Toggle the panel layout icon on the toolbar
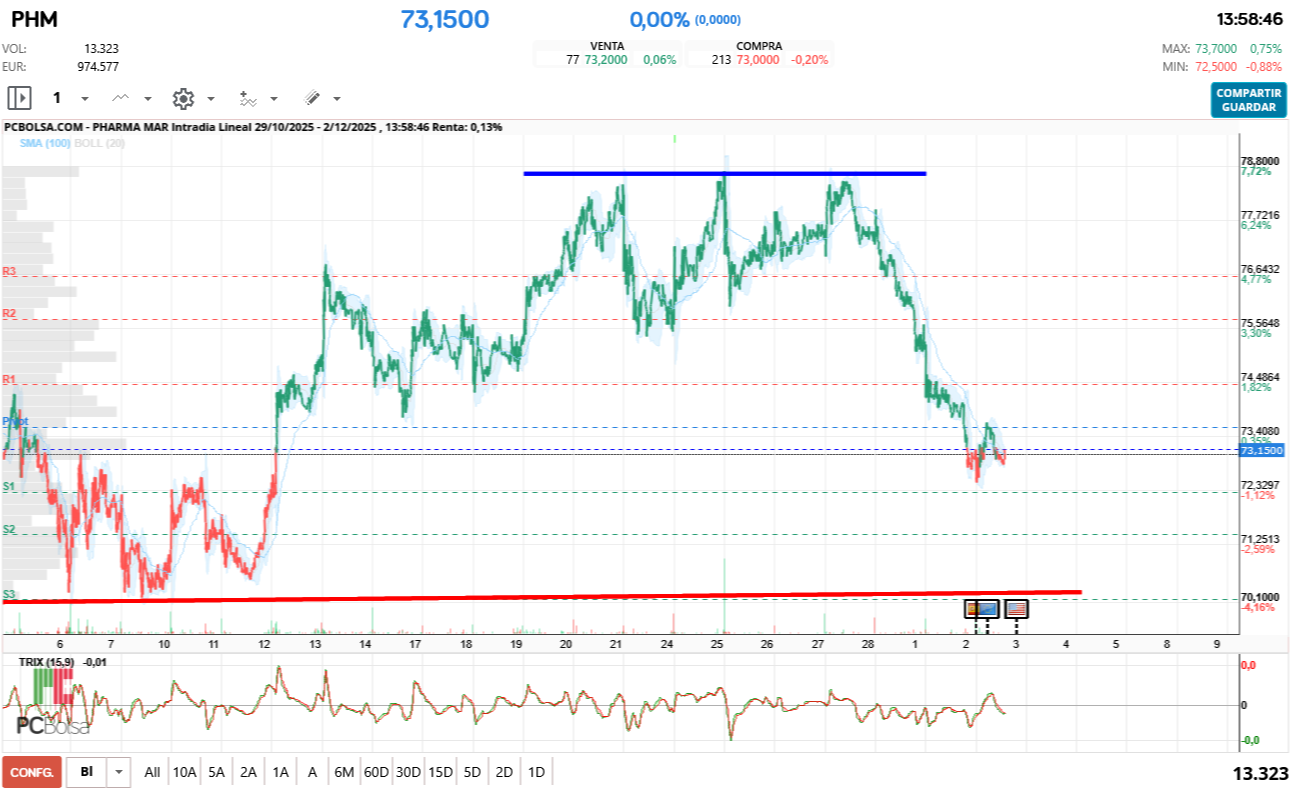The width and height of the screenshot is (1302, 793). click(x=20, y=97)
